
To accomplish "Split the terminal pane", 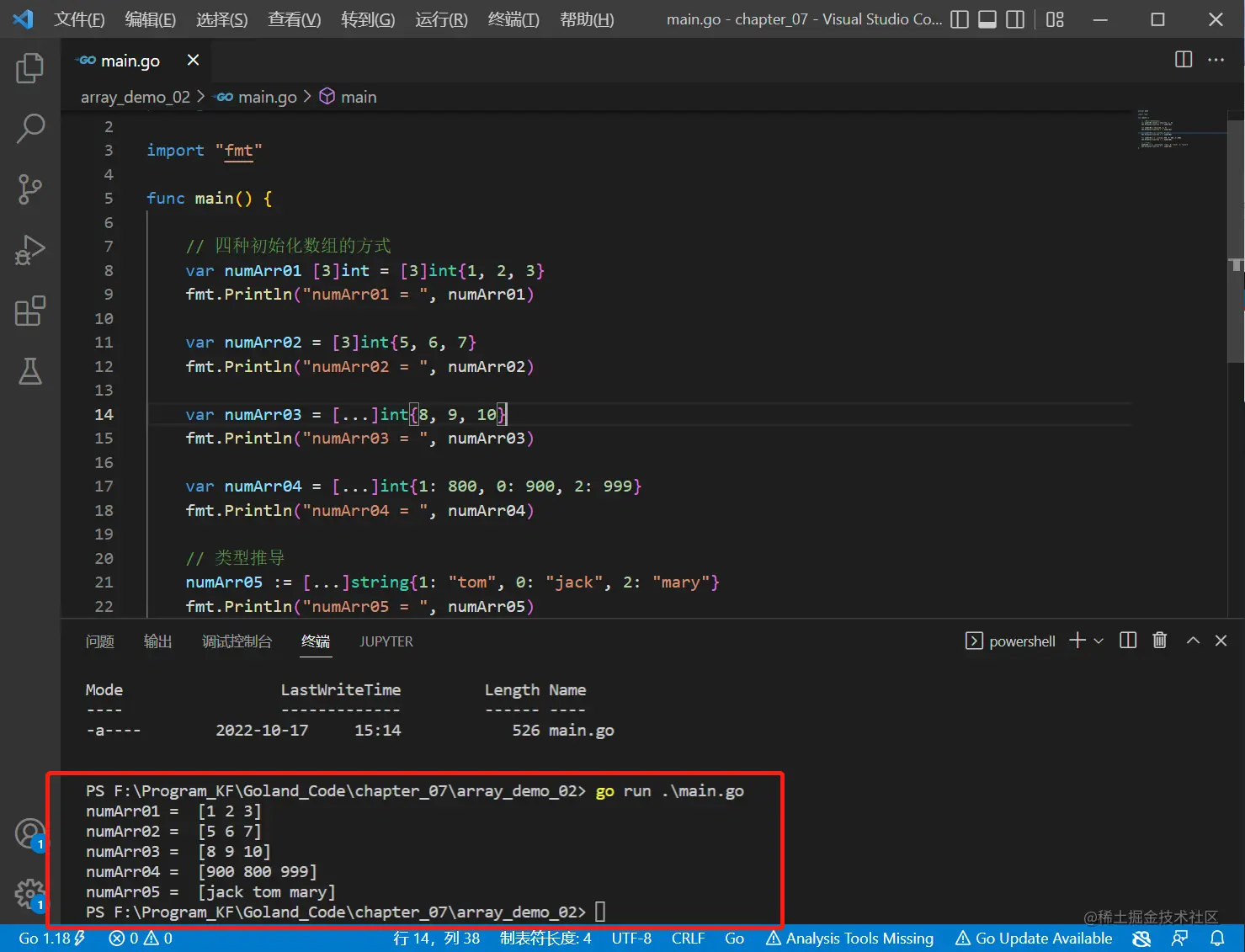I will 1128,641.
